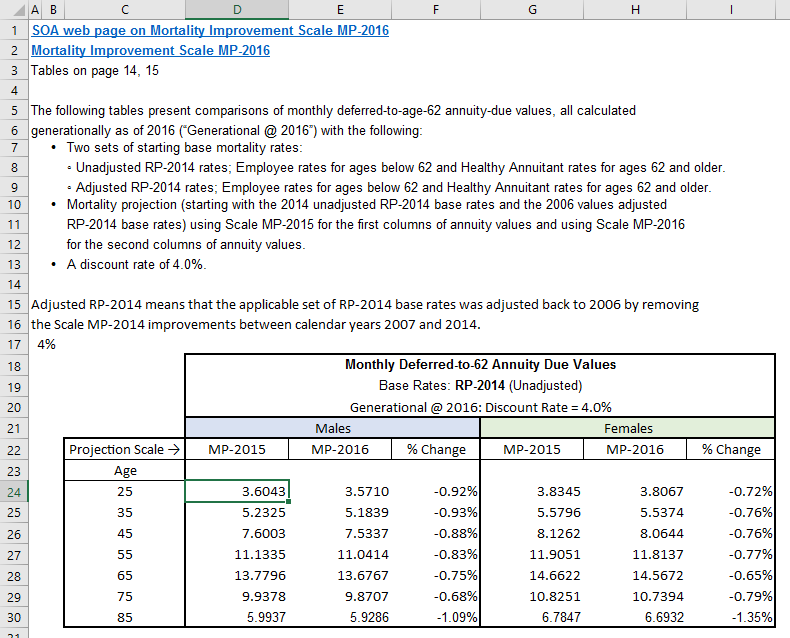This screenshot has width=790, height=638.
Task: Select the Projection Scale cell
Action: coord(124,450)
